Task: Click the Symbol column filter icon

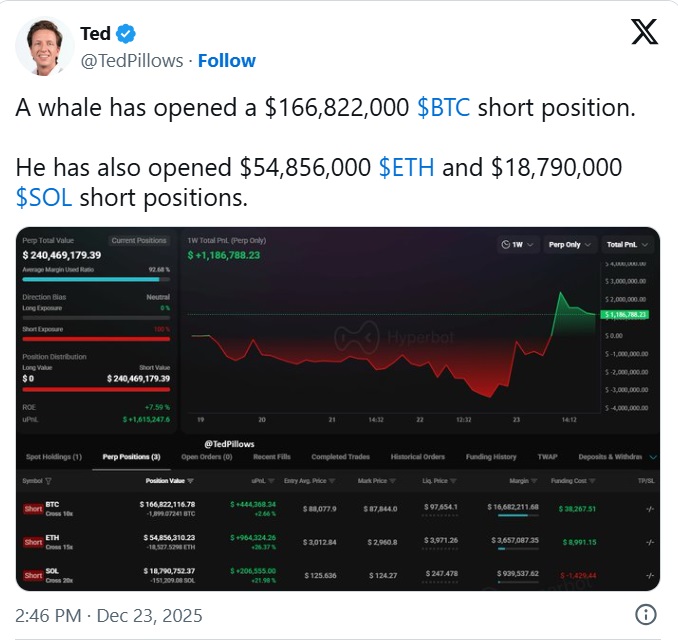Action: pos(48,480)
